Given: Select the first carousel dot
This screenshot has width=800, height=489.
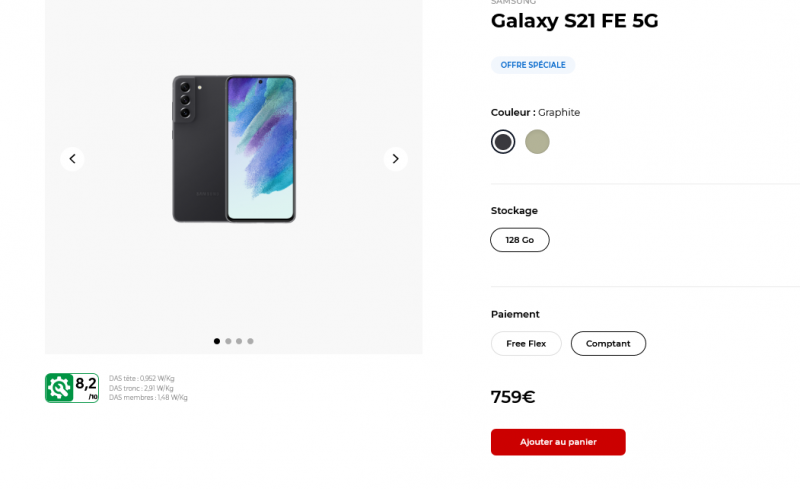Looking at the screenshot, I should 217,341.
